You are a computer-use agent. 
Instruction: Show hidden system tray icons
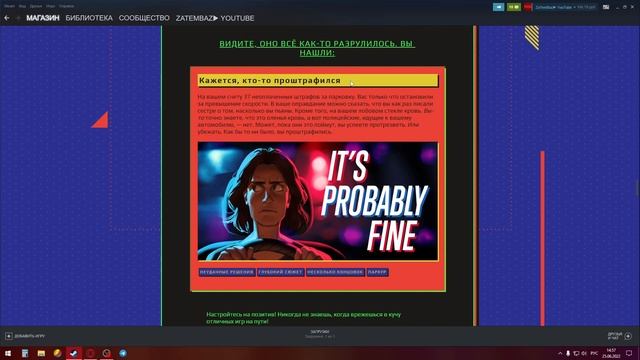pos(560,353)
